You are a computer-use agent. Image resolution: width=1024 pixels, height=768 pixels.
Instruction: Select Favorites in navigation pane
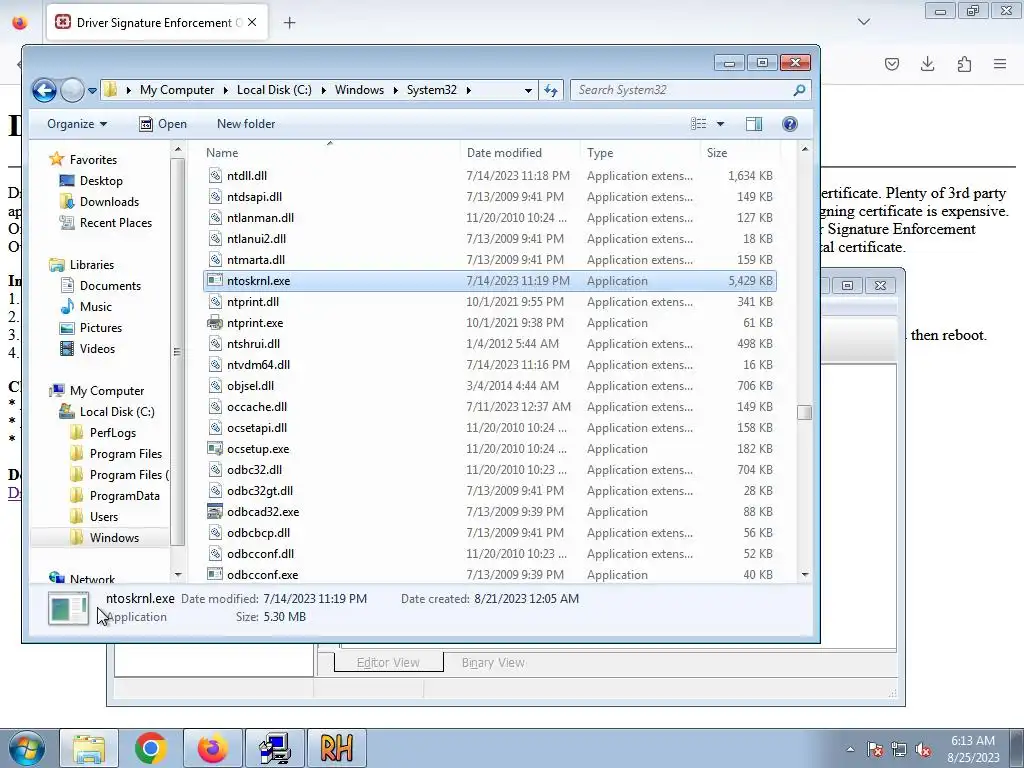(93, 159)
